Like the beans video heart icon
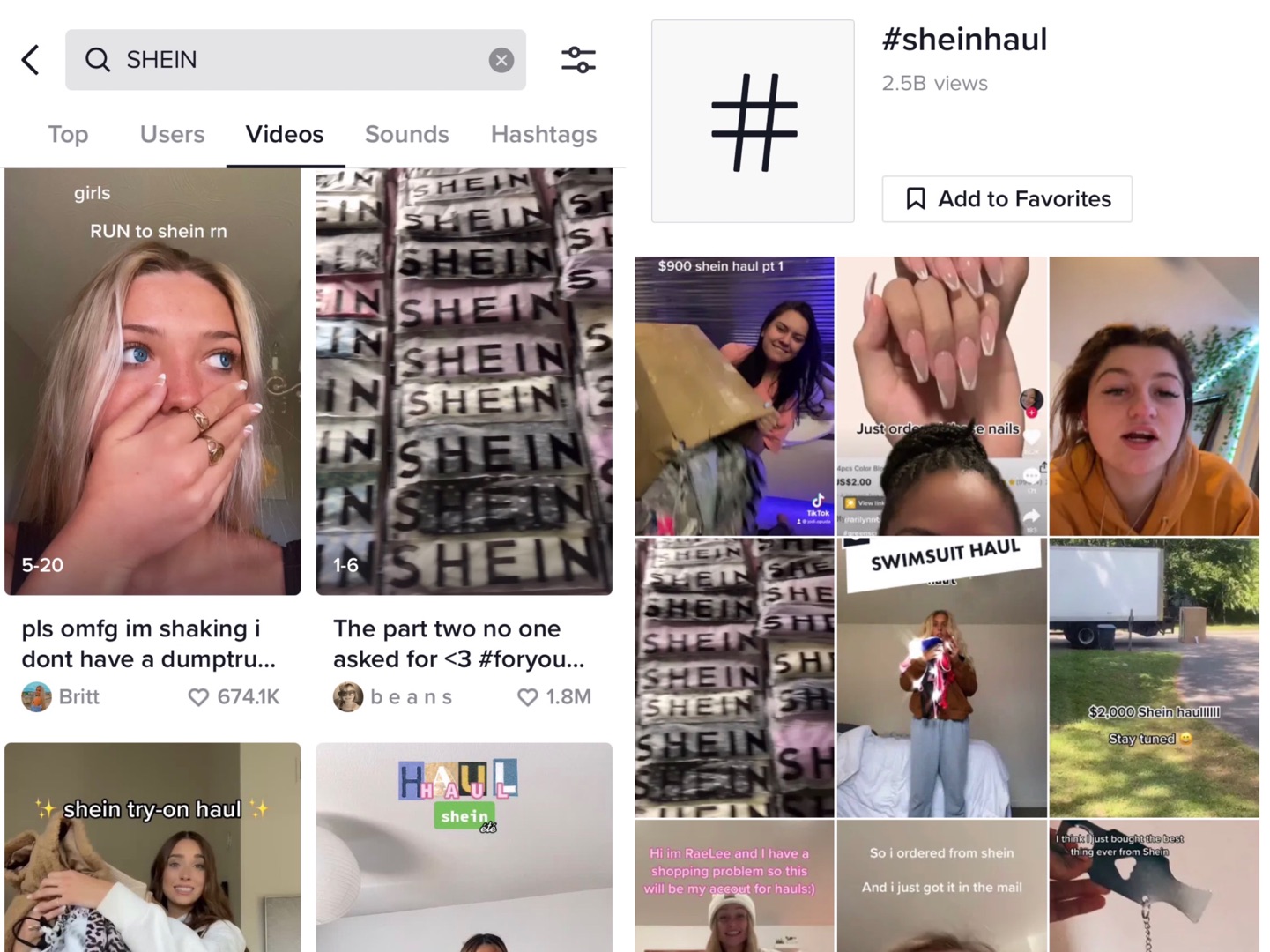Image resolution: width=1270 pixels, height=952 pixels. click(x=527, y=697)
